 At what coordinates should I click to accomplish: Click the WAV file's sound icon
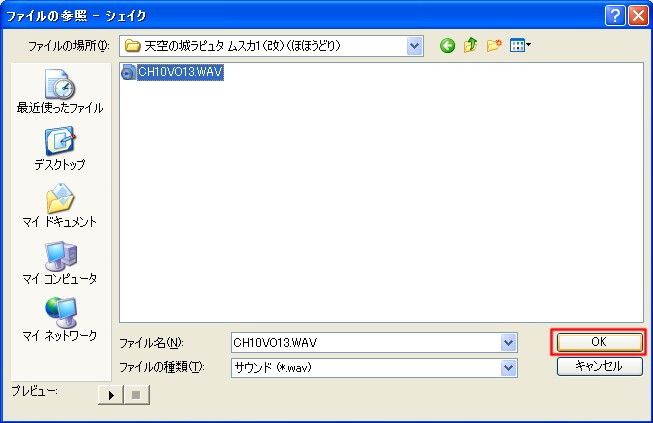pos(128,72)
